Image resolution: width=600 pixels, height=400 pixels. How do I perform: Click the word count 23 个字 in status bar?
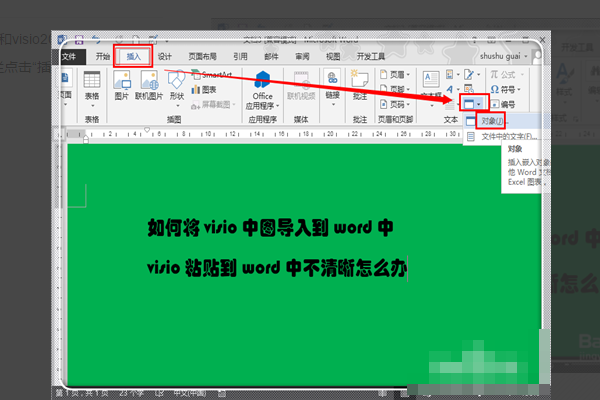(131, 393)
